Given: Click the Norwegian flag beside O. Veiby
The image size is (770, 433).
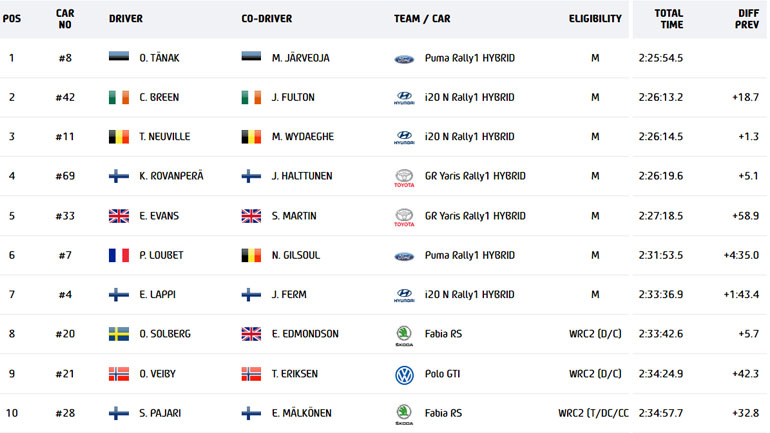Looking at the screenshot, I should pyautogui.click(x=119, y=374).
